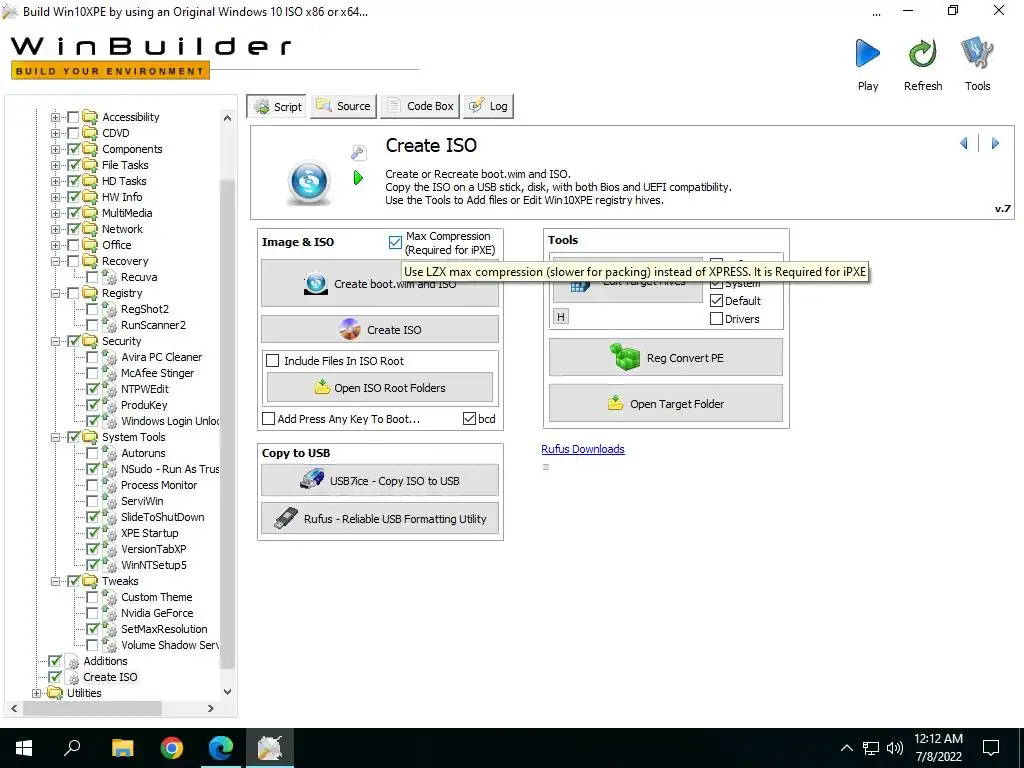Viewport: 1024px width, 768px height.
Task: Click the tree horizontal scrollbar right arrow
Action: coord(210,708)
